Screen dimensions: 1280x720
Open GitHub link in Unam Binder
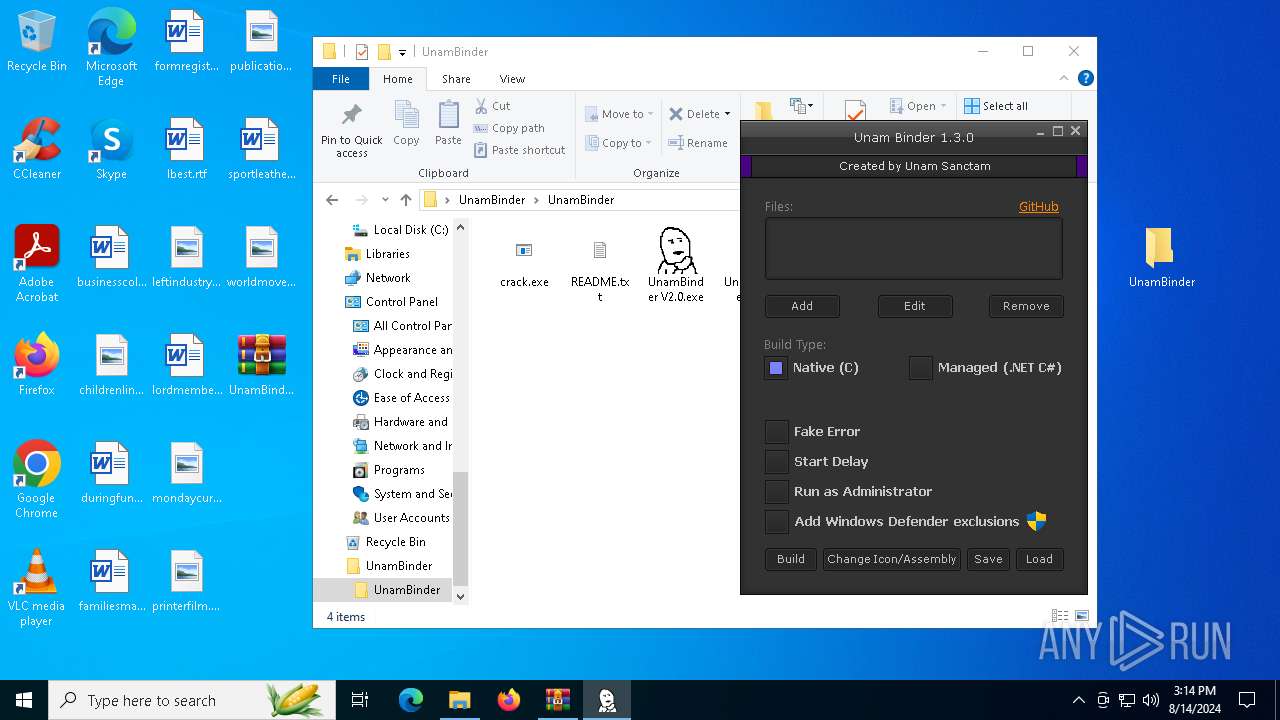tap(1039, 206)
